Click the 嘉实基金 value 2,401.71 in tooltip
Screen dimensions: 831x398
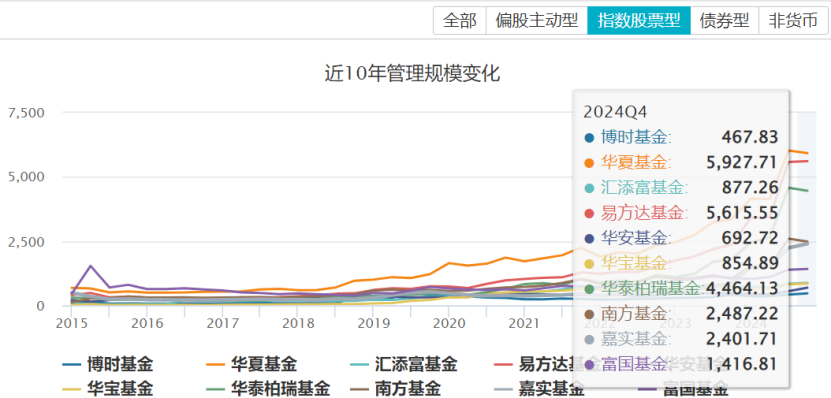pyautogui.click(x=742, y=339)
